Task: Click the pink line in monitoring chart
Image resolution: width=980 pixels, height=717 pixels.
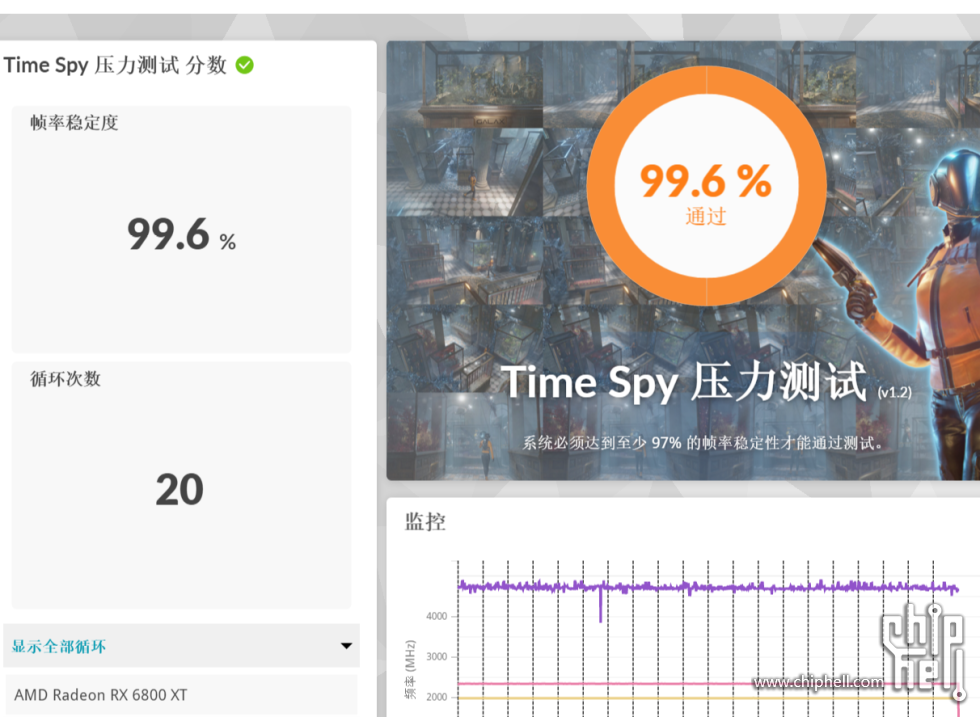Action: click(708, 684)
